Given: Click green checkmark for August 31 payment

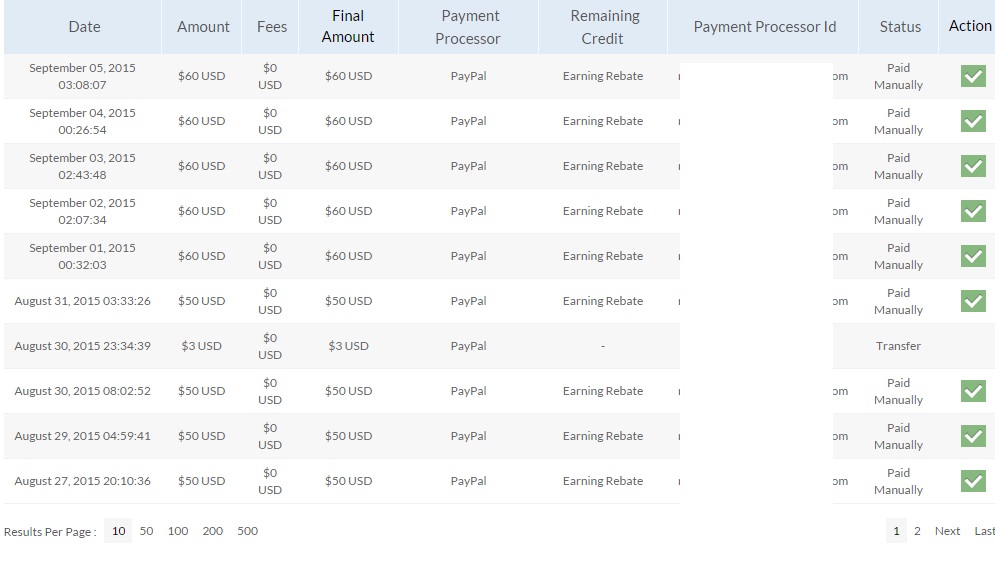Looking at the screenshot, I should coord(972,301).
